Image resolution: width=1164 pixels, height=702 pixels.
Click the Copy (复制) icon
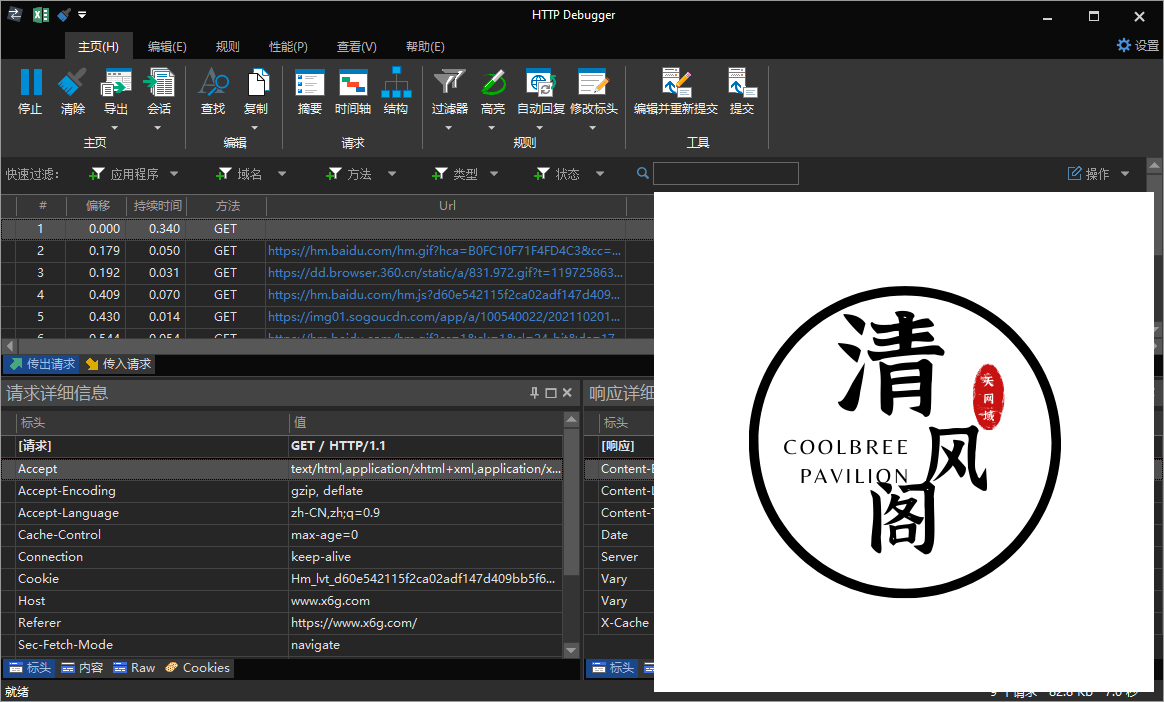tap(256, 83)
